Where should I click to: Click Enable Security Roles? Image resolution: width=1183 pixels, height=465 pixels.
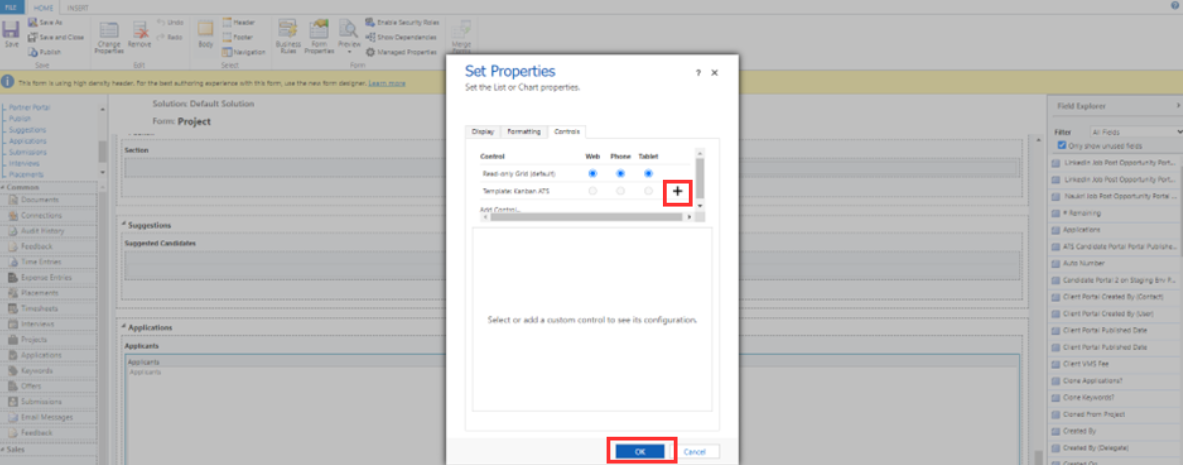[401, 23]
